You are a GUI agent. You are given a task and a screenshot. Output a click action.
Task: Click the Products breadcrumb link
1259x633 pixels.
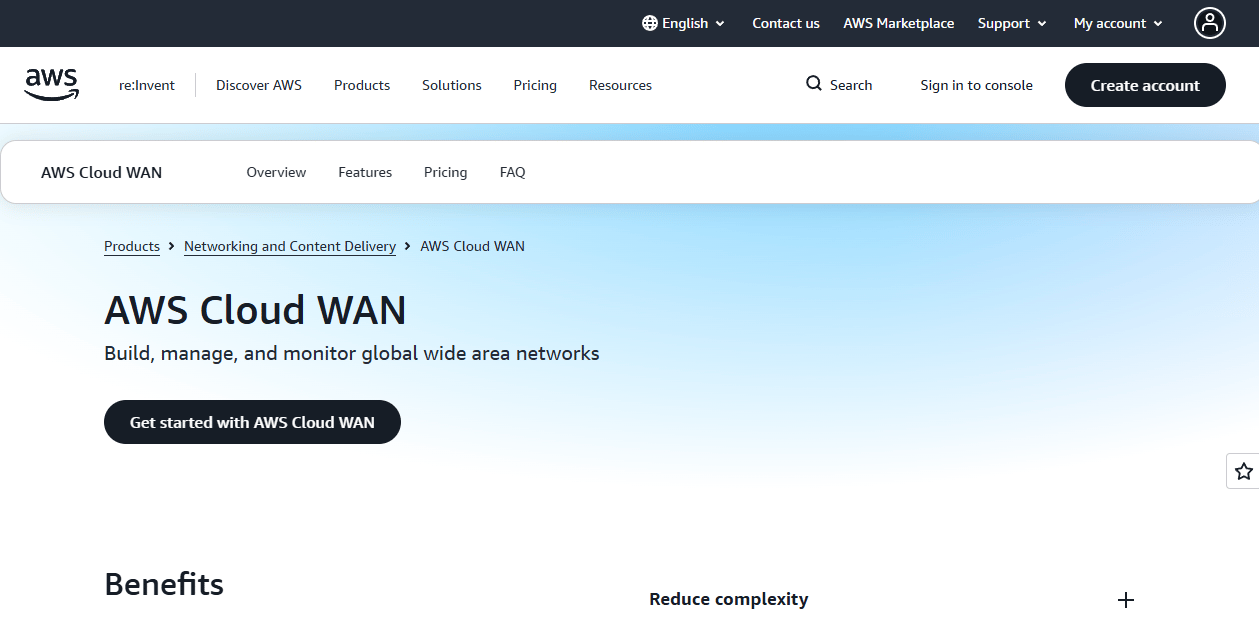click(x=132, y=246)
